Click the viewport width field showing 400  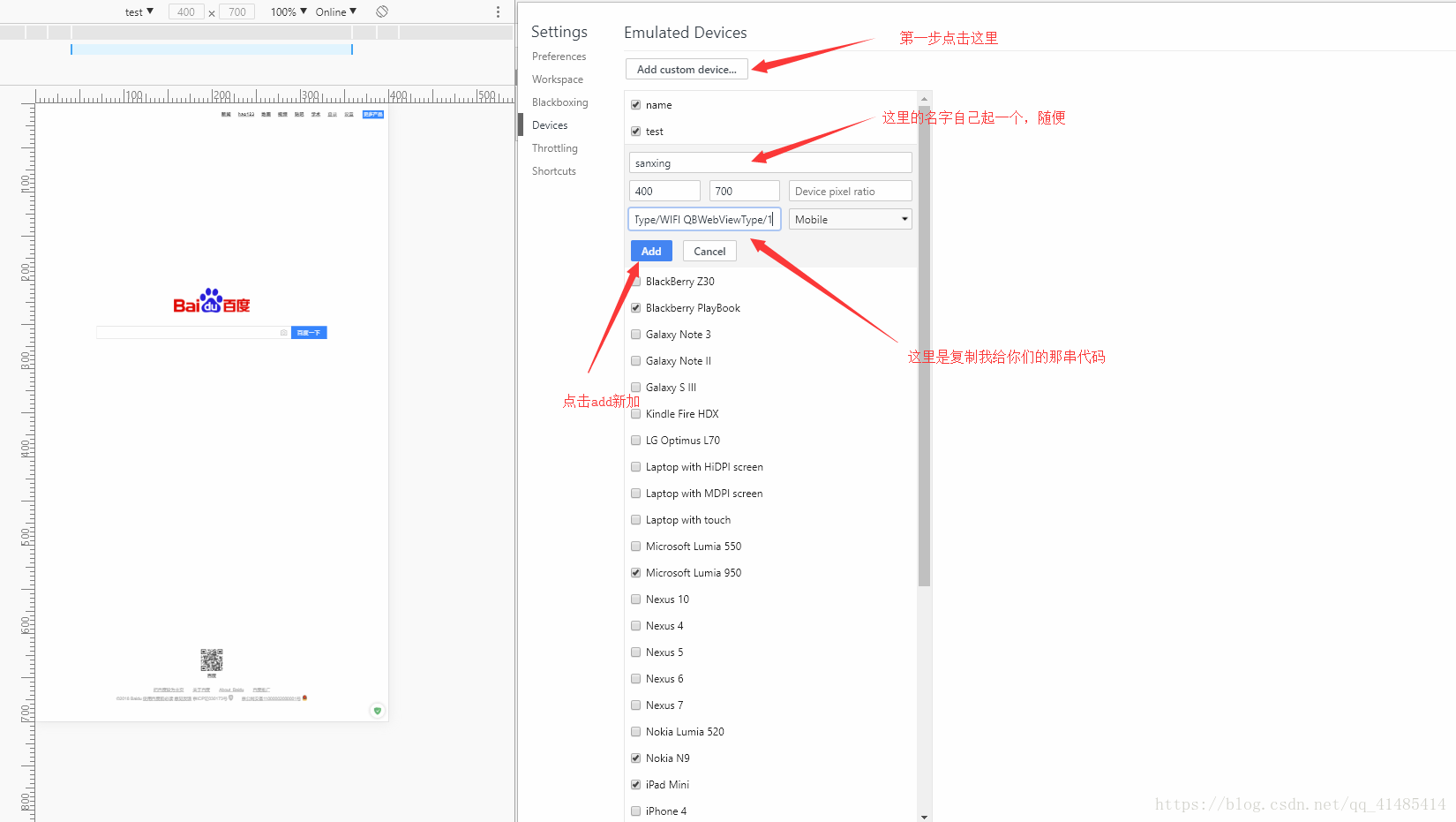[x=186, y=11]
